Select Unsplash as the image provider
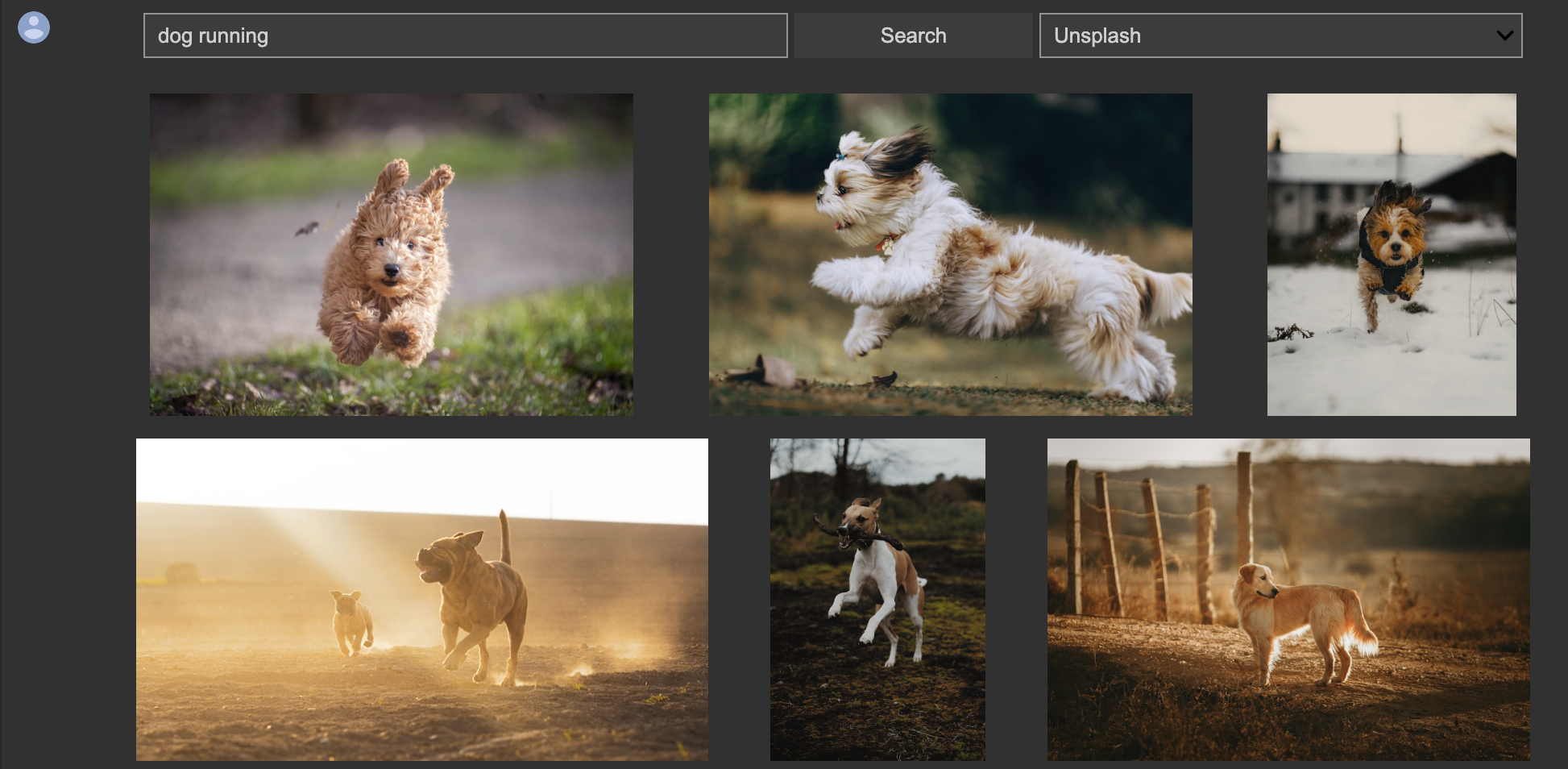 1281,35
